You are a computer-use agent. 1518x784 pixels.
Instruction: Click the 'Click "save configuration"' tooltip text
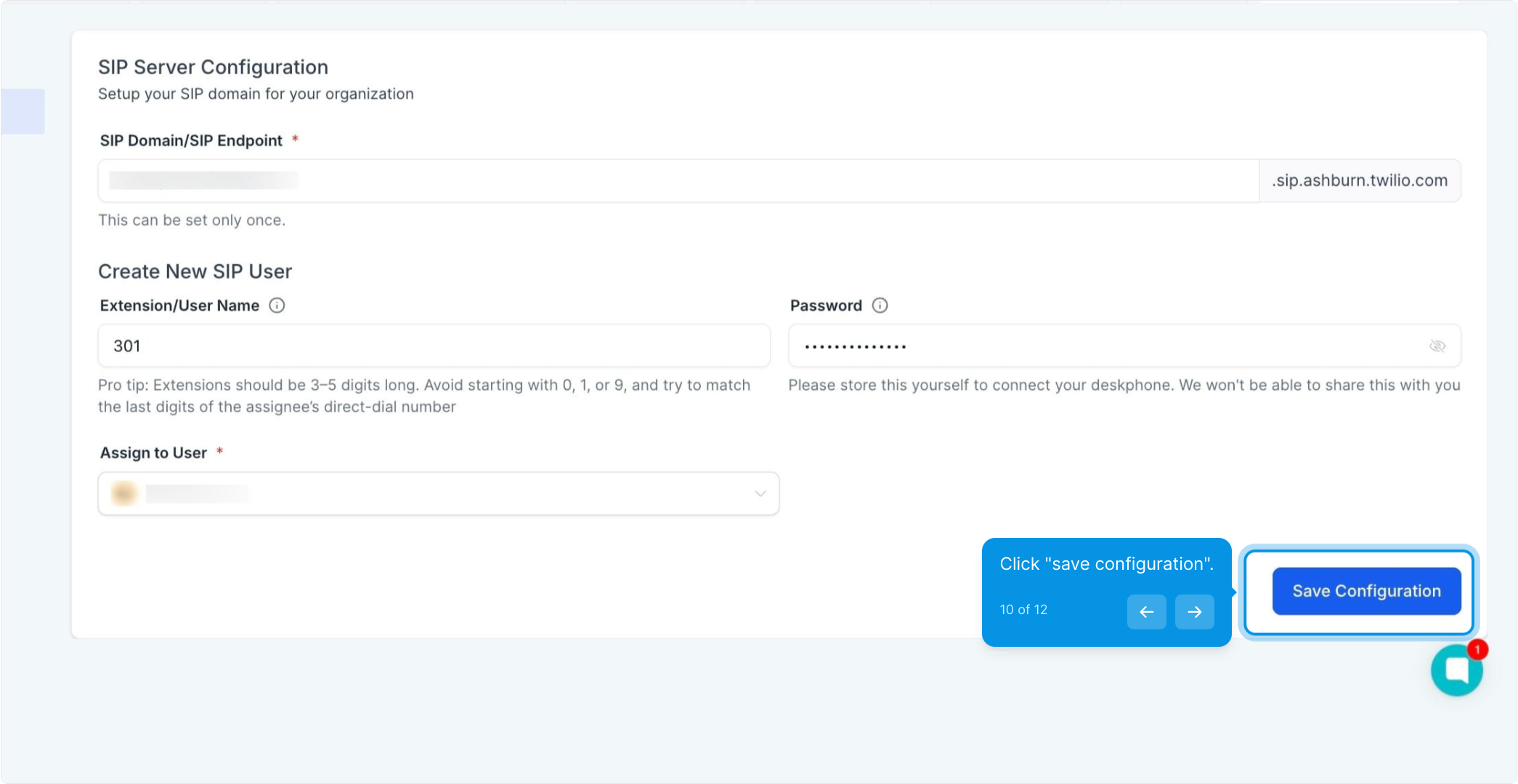click(x=1106, y=564)
